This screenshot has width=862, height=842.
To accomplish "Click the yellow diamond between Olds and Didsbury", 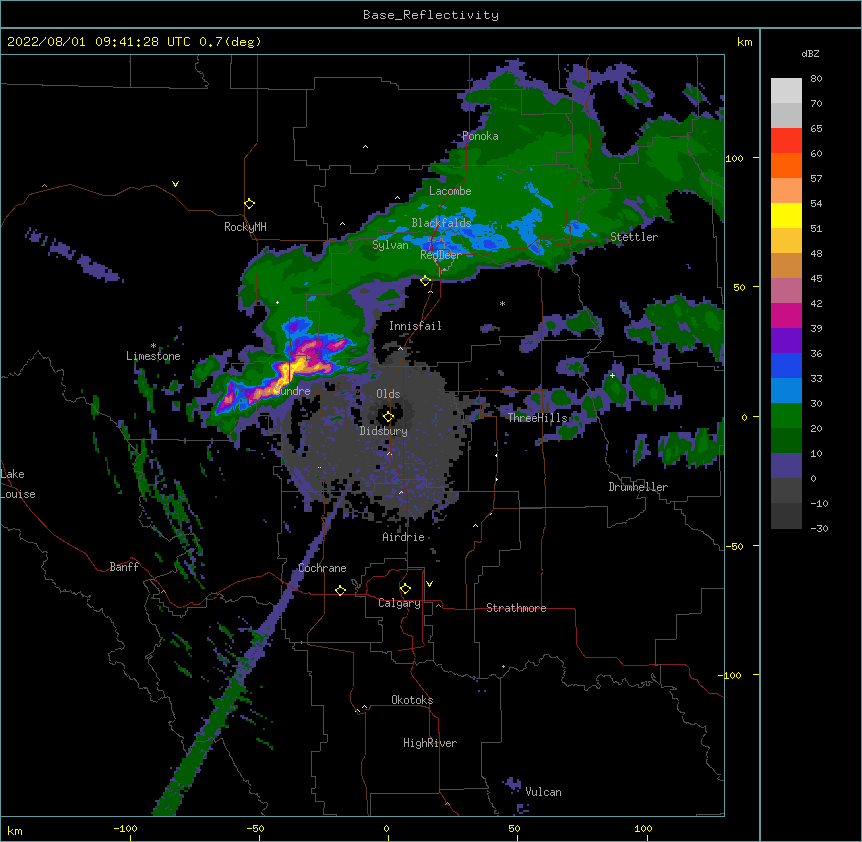I will pyautogui.click(x=388, y=417).
